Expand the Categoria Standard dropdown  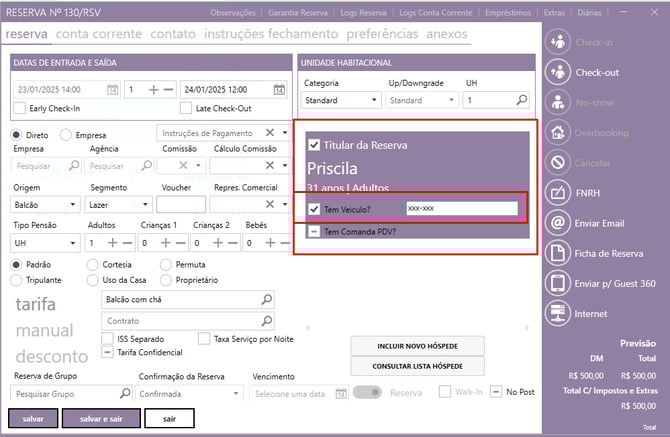(373, 100)
